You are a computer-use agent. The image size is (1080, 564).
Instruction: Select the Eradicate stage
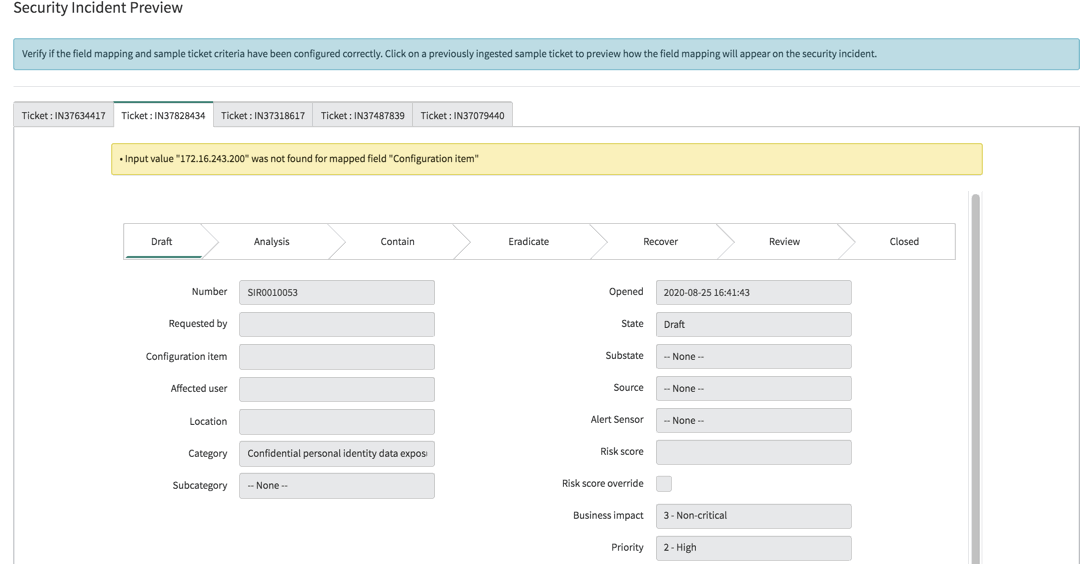(528, 241)
